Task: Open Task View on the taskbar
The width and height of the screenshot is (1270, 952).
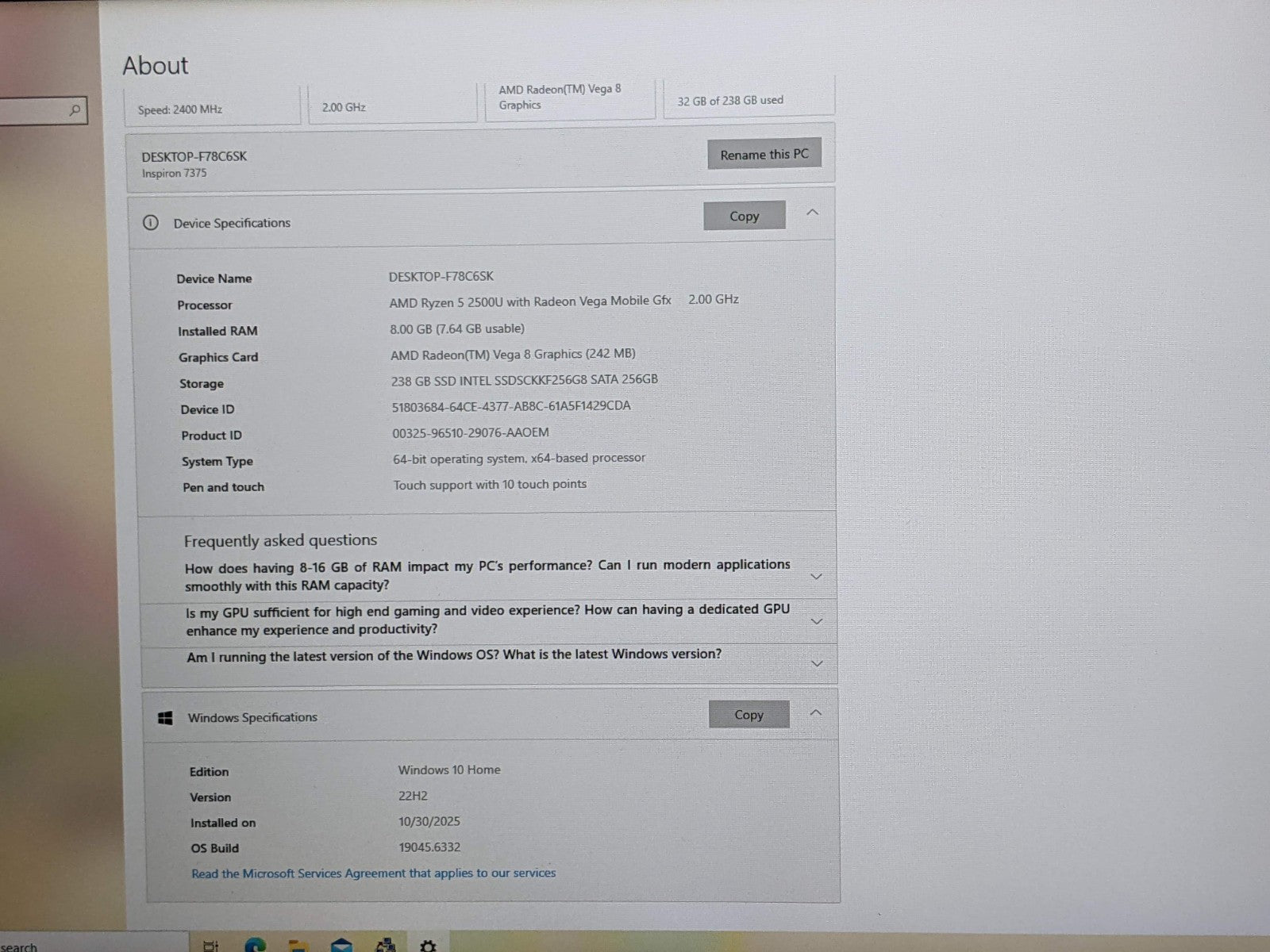Action: click(x=211, y=946)
